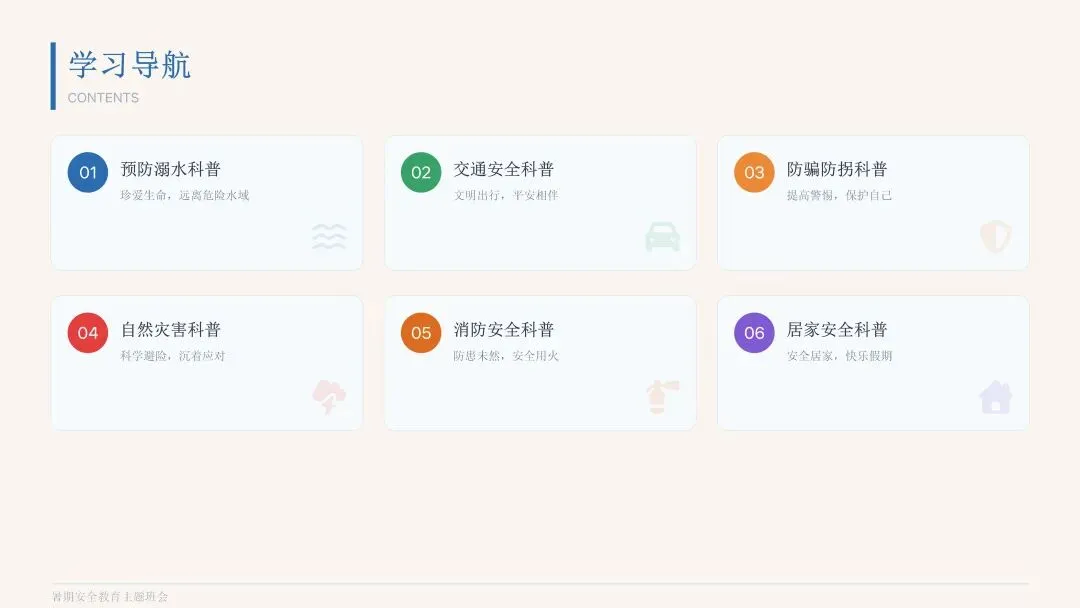The height and width of the screenshot is (608, 1080).
Task: Open the 居家安全科普 section title
Action: point(837,330)
